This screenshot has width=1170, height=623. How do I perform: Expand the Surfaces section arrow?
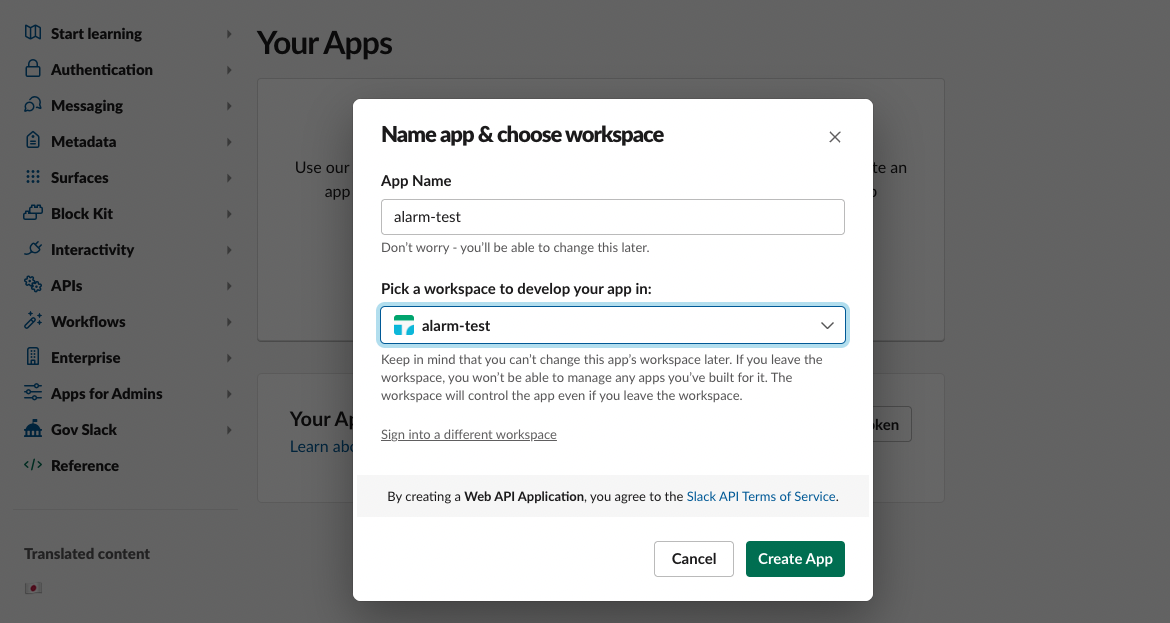click(x=229, y=178)
